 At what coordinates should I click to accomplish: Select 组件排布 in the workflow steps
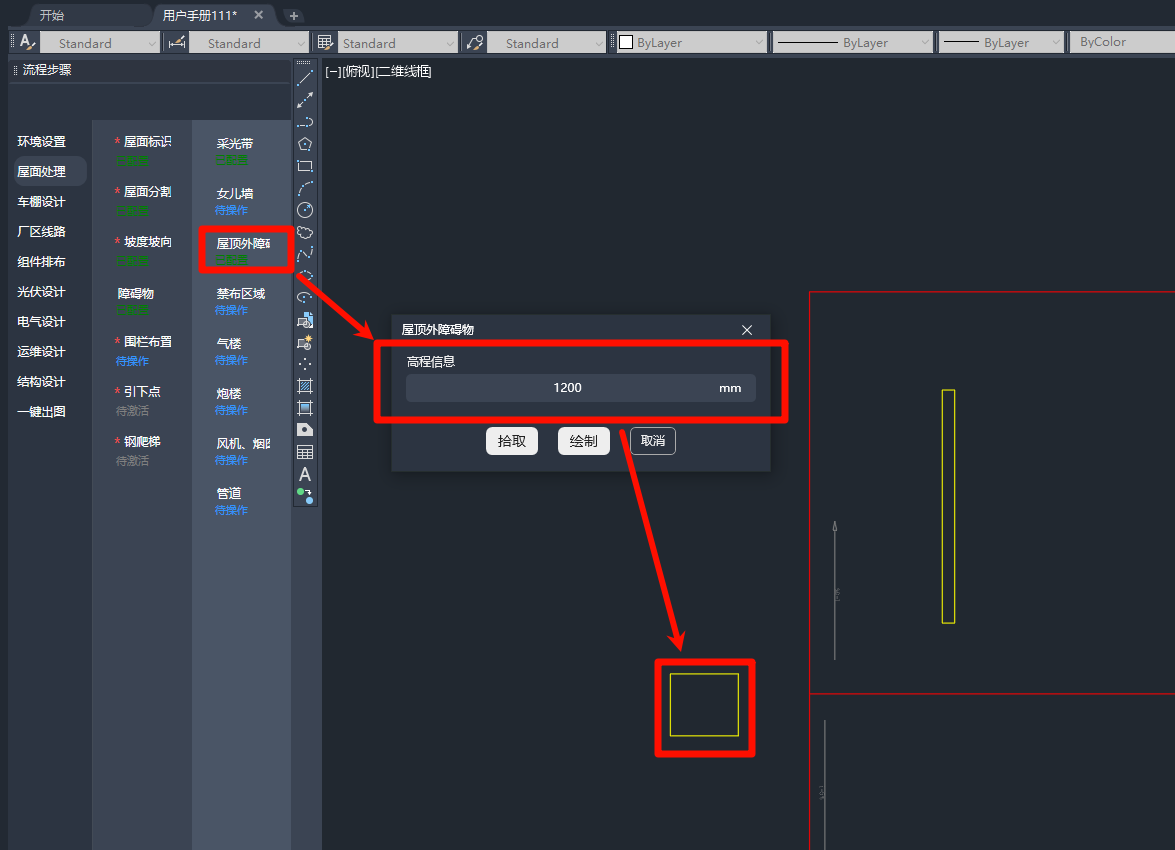pos(41,262)
